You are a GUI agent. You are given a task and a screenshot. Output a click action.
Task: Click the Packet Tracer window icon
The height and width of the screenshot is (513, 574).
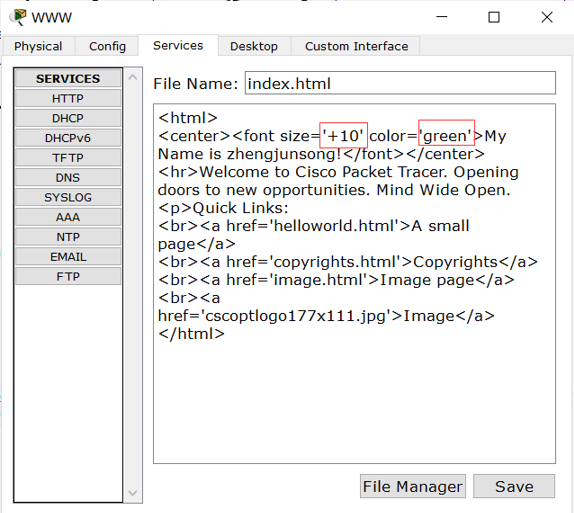click(x=18, y=17)
